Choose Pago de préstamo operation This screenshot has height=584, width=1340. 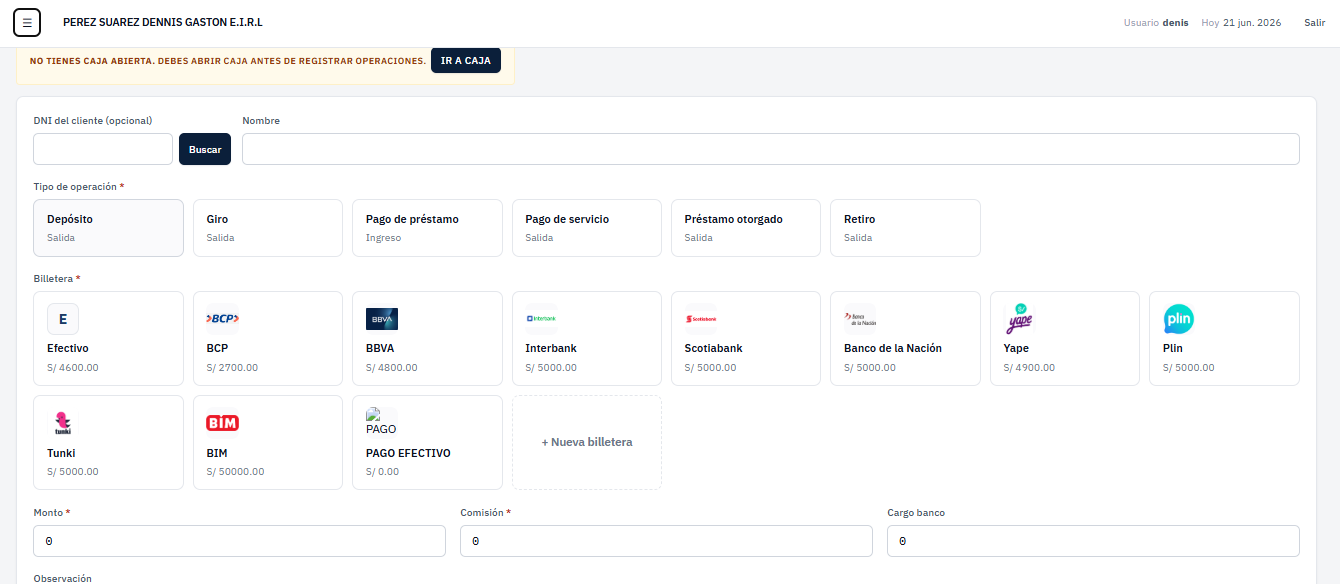tap(427, 228)
